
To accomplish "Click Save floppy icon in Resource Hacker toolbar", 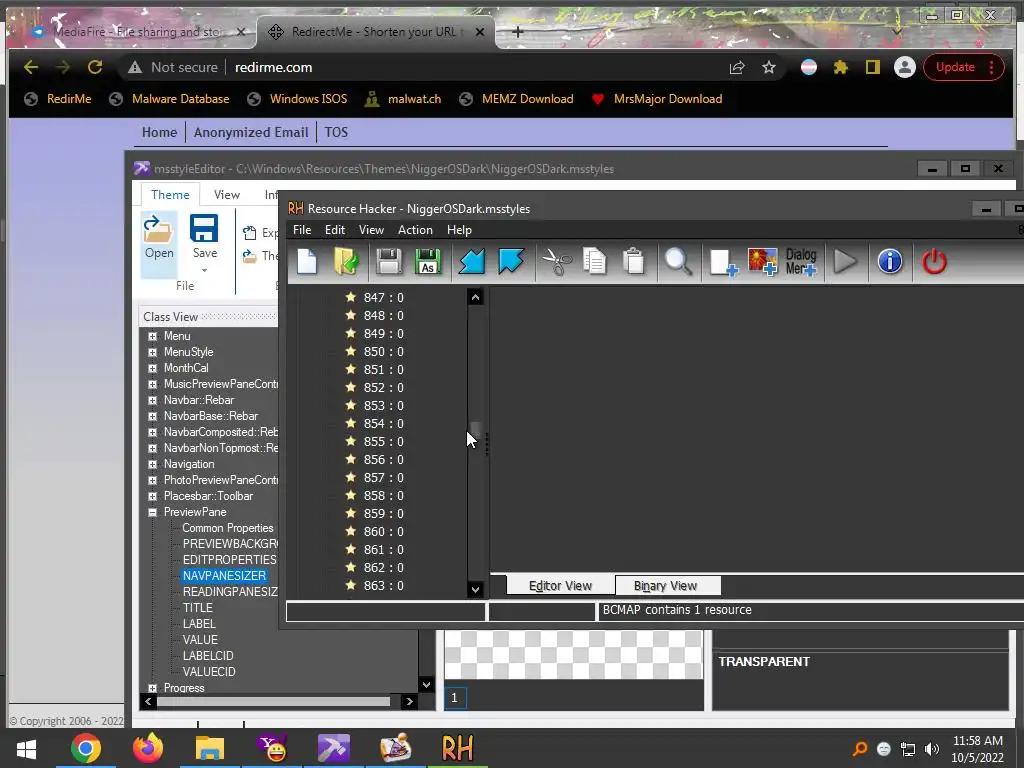I will (389, 262).
